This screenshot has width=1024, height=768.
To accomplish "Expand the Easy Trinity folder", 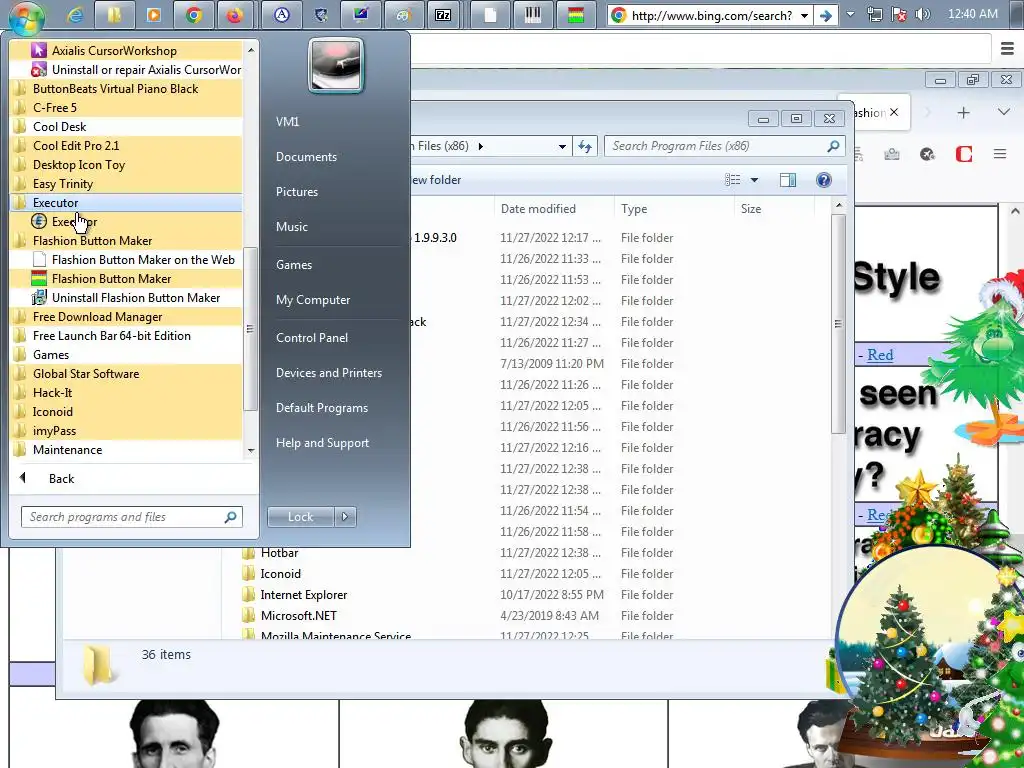I will [x=126, y=184].
